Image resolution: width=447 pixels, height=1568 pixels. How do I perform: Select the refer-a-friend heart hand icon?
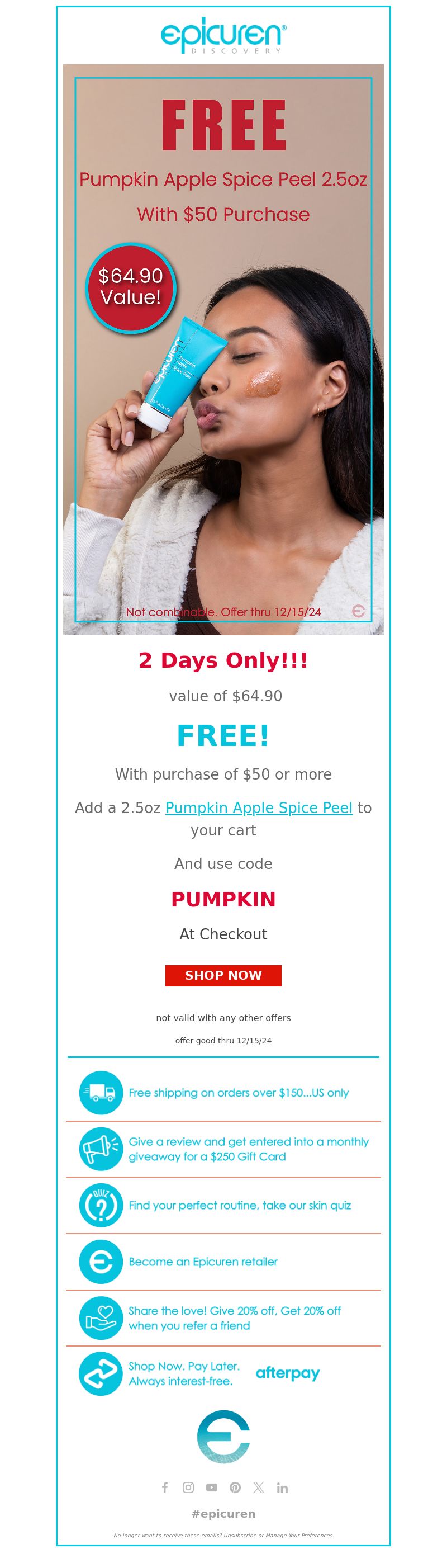coord(101,1318)
